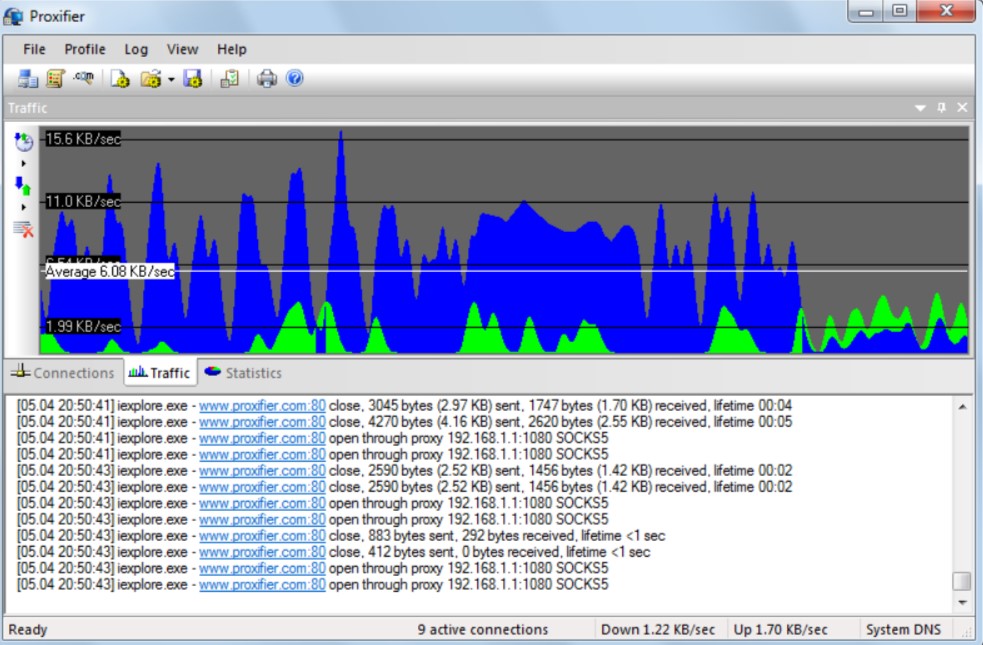Toggle auto-hide pin on Traffic panel
The image size is (983, 645).
pos(942,108)
